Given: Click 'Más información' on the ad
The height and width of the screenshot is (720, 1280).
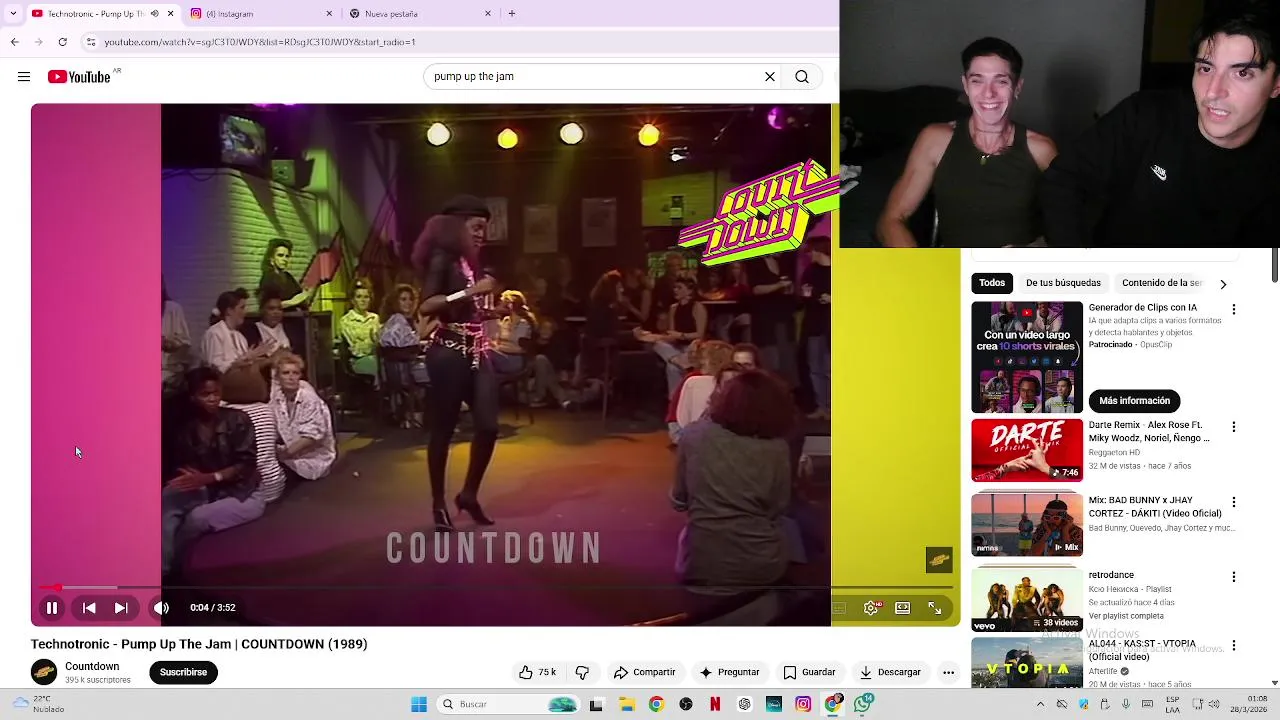Looking at the screenshot, I should pyautogui.click(x=1134, y=401).
